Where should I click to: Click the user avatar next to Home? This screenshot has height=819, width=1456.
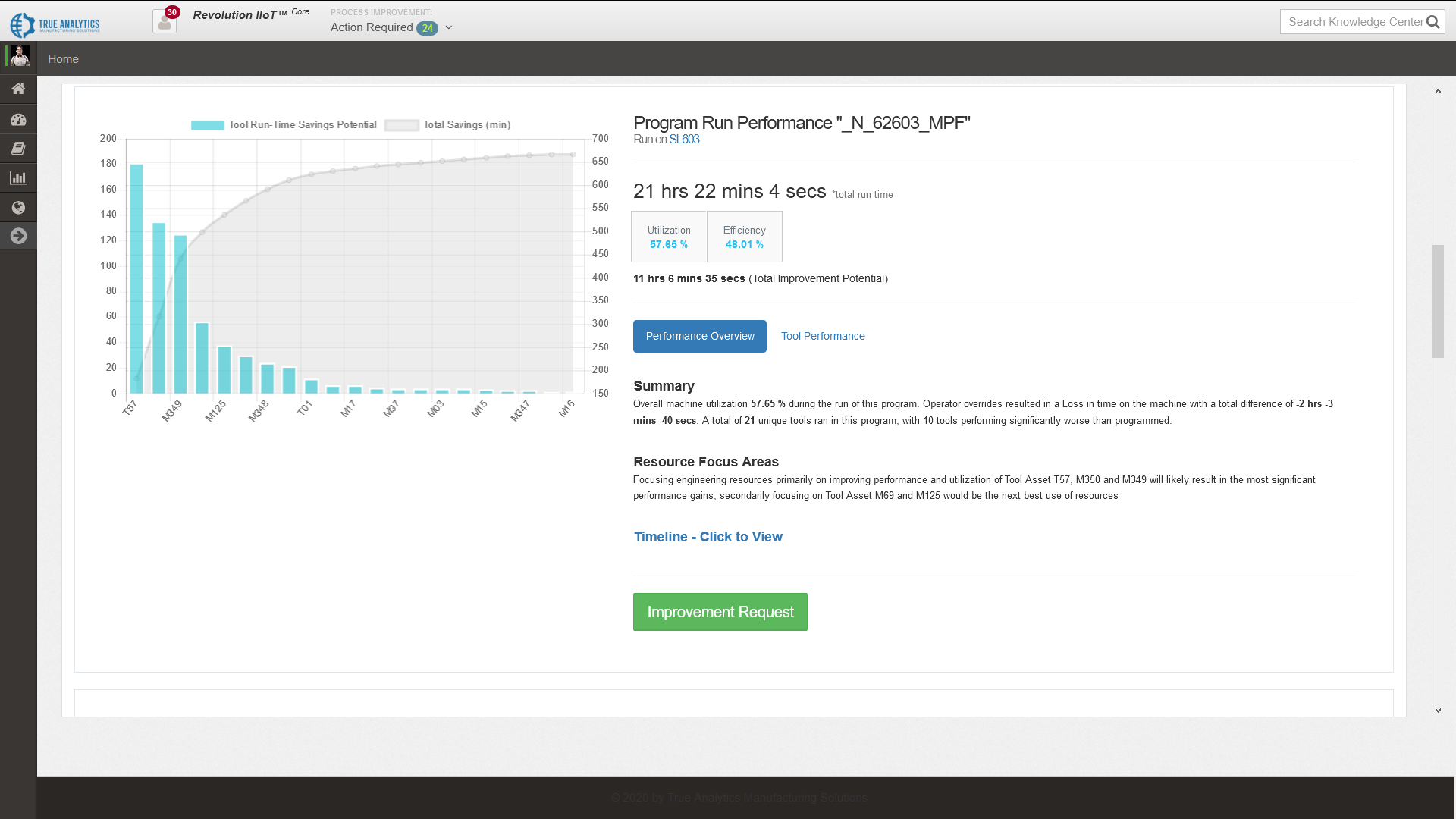point(19,57)
